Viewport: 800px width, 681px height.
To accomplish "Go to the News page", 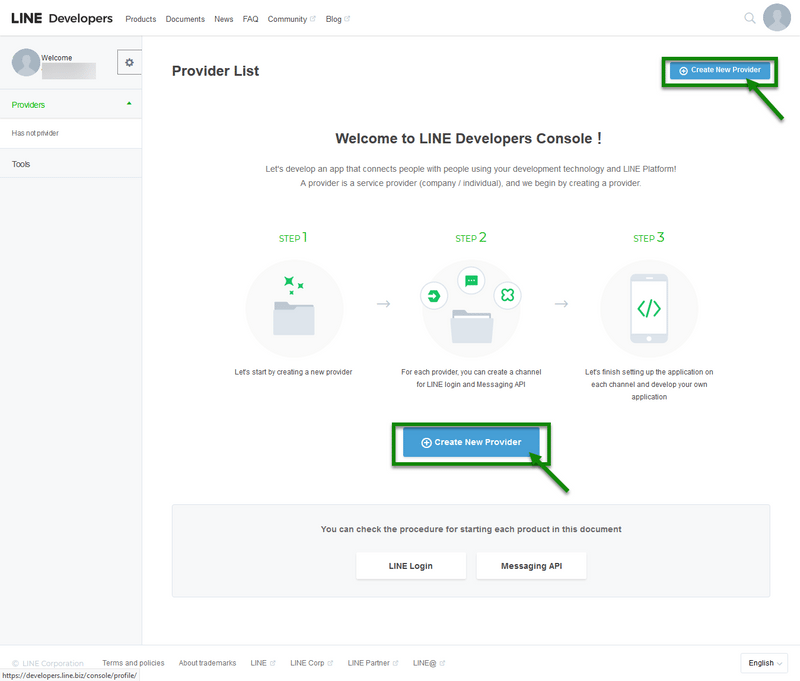I will [x=223, y=19].
